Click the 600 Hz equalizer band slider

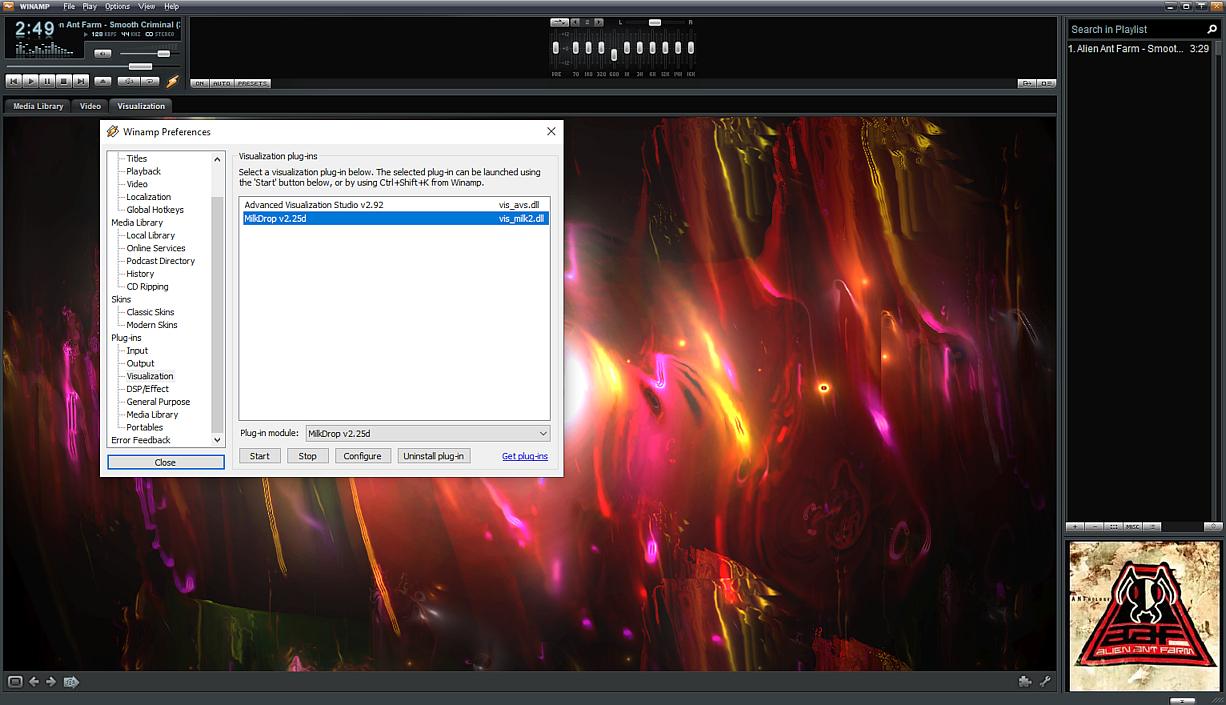tap(614, 55)
